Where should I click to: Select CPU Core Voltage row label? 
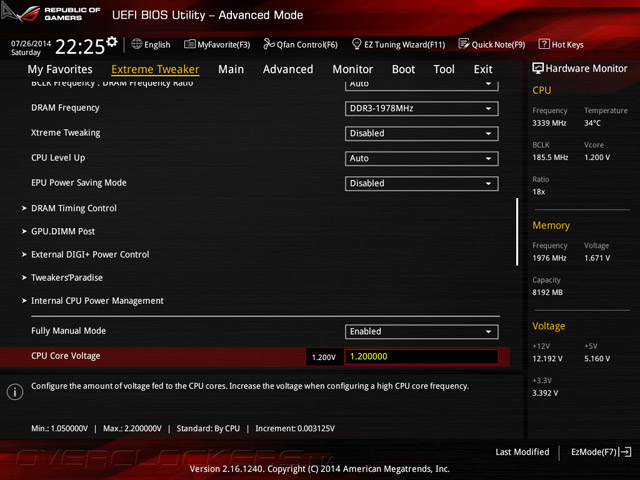pos(66,356)
